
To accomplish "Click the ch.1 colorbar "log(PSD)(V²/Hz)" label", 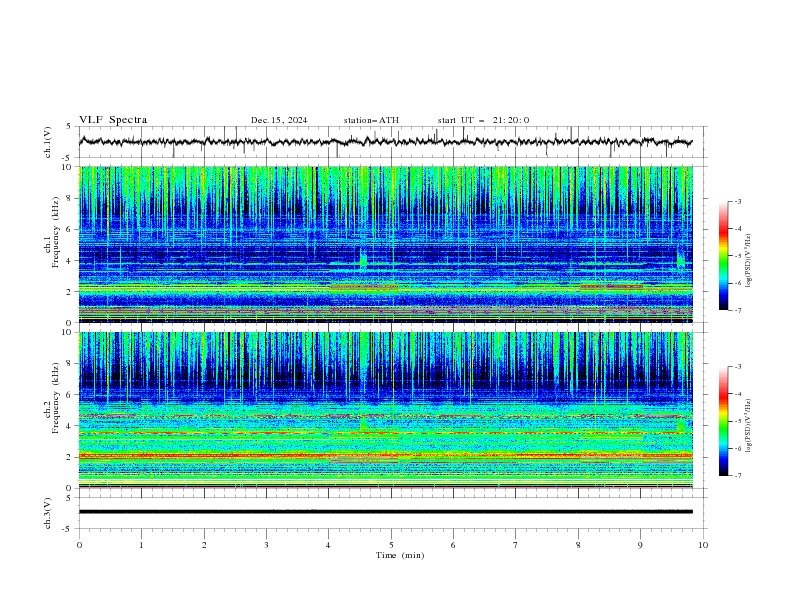I will (748, 261).
